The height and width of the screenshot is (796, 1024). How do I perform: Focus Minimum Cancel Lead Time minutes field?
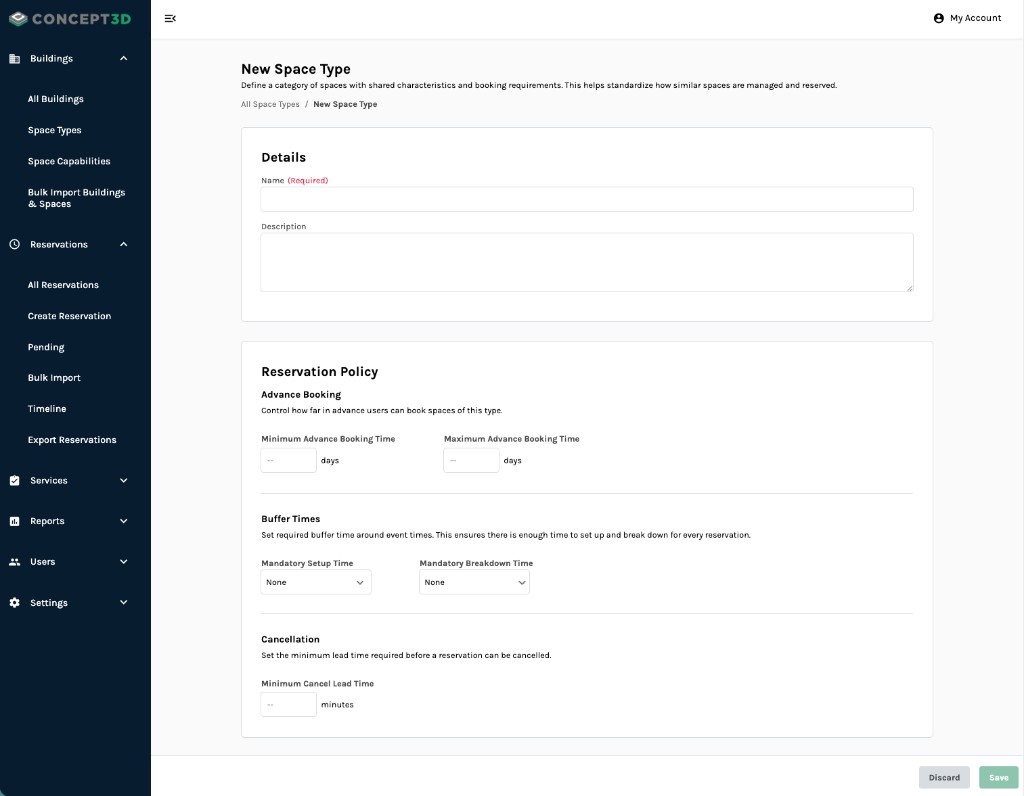[x=289, y=705]
